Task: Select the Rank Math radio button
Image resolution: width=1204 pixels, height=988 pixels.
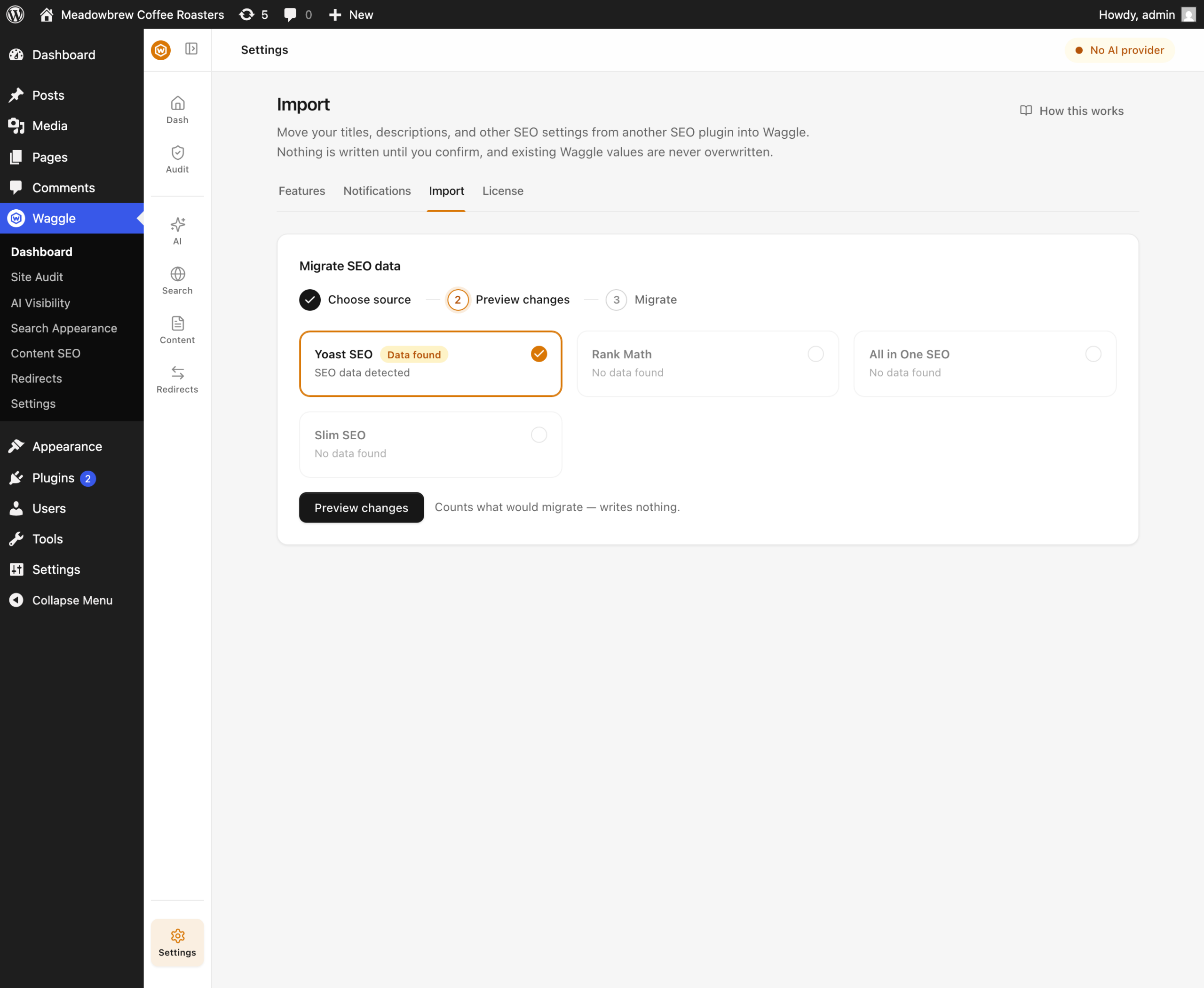Action: pyautogui.click(x=816, y=354)
